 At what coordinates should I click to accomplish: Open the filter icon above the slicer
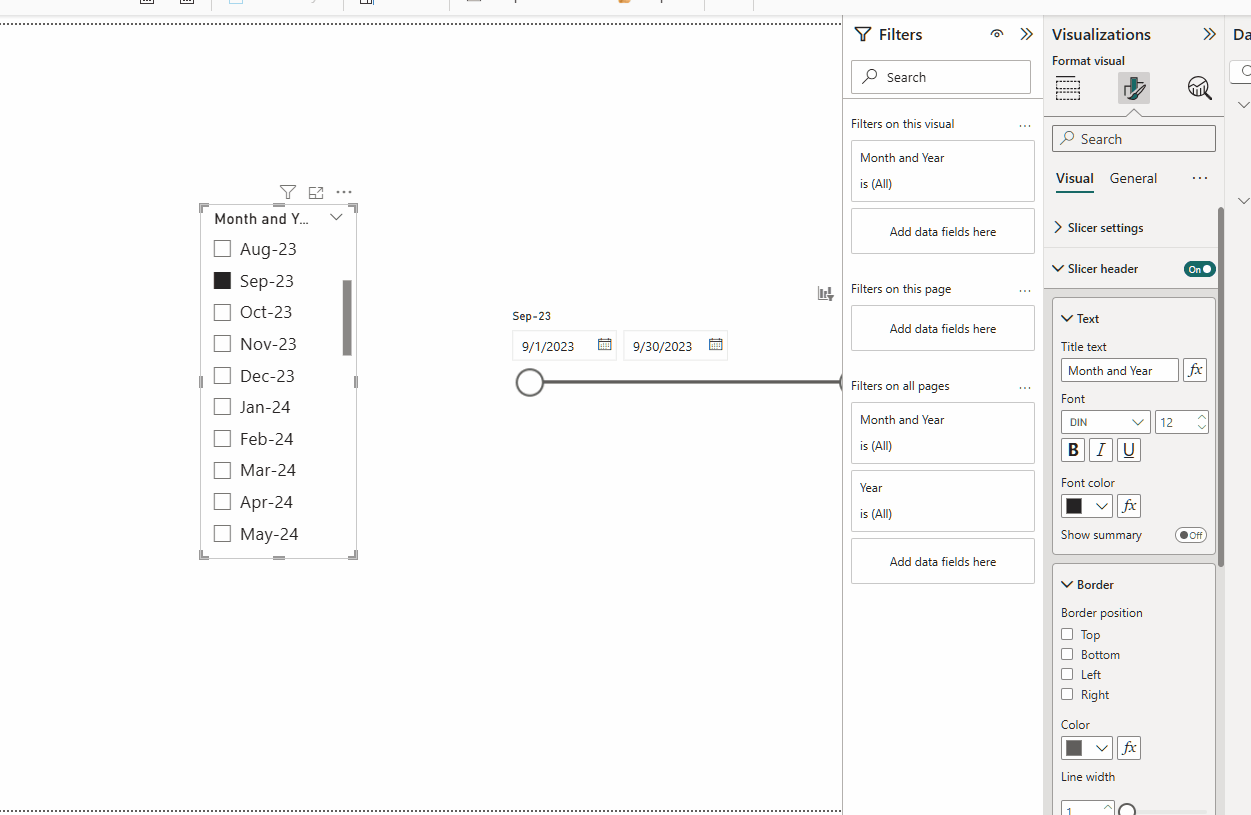coord(288,192)
